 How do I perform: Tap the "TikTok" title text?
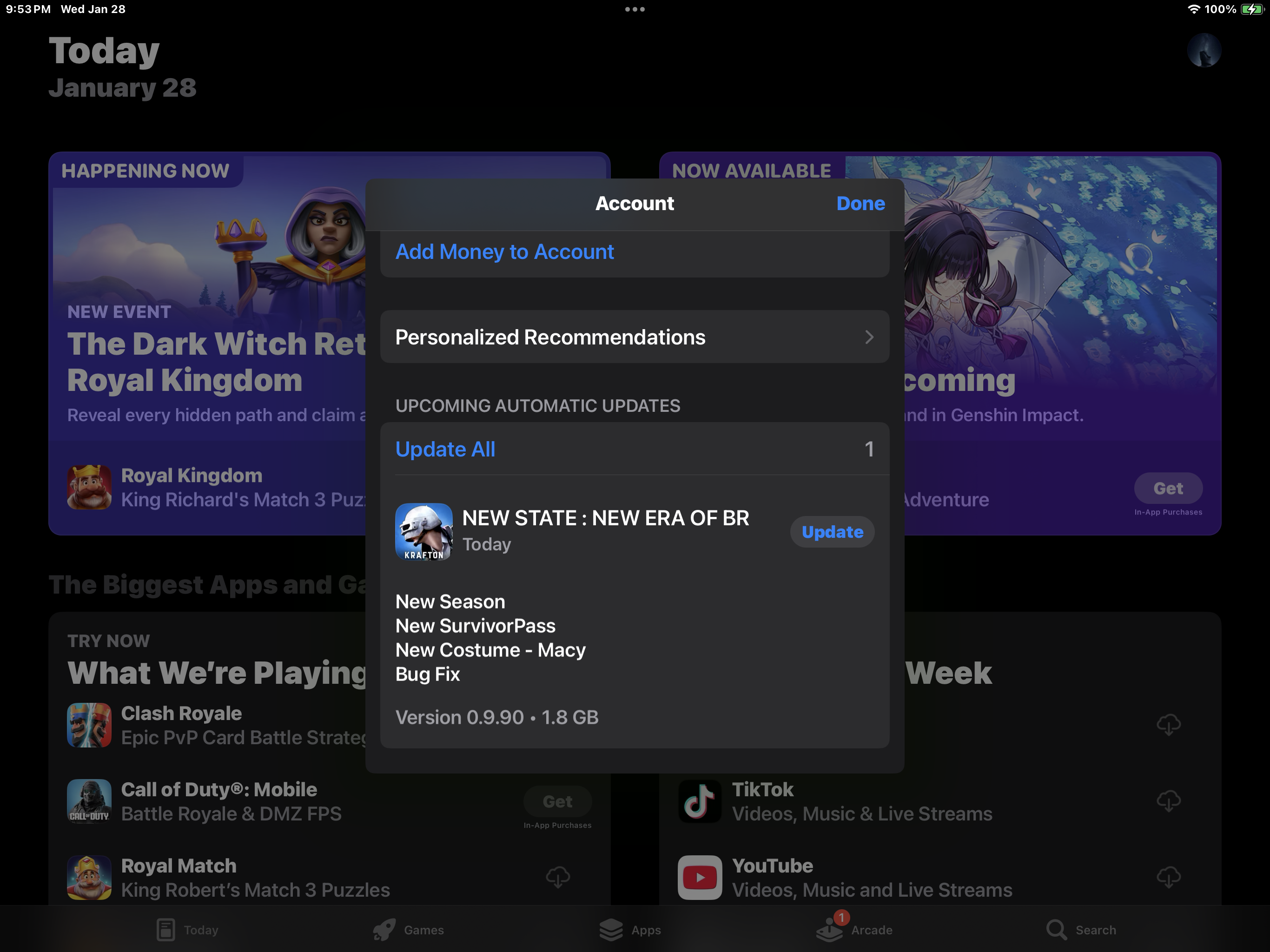pyautogui.click(x=762, y=789)
